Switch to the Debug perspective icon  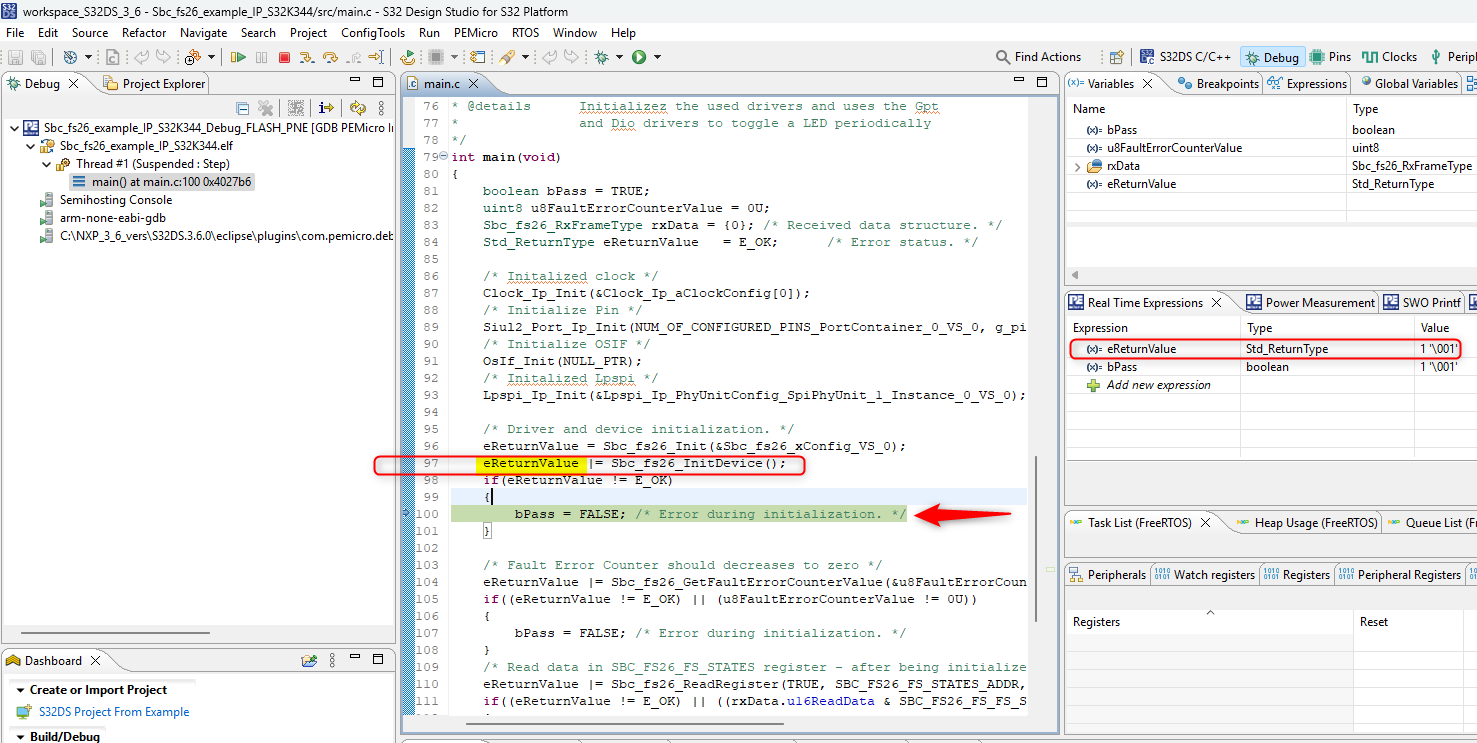1272,57
